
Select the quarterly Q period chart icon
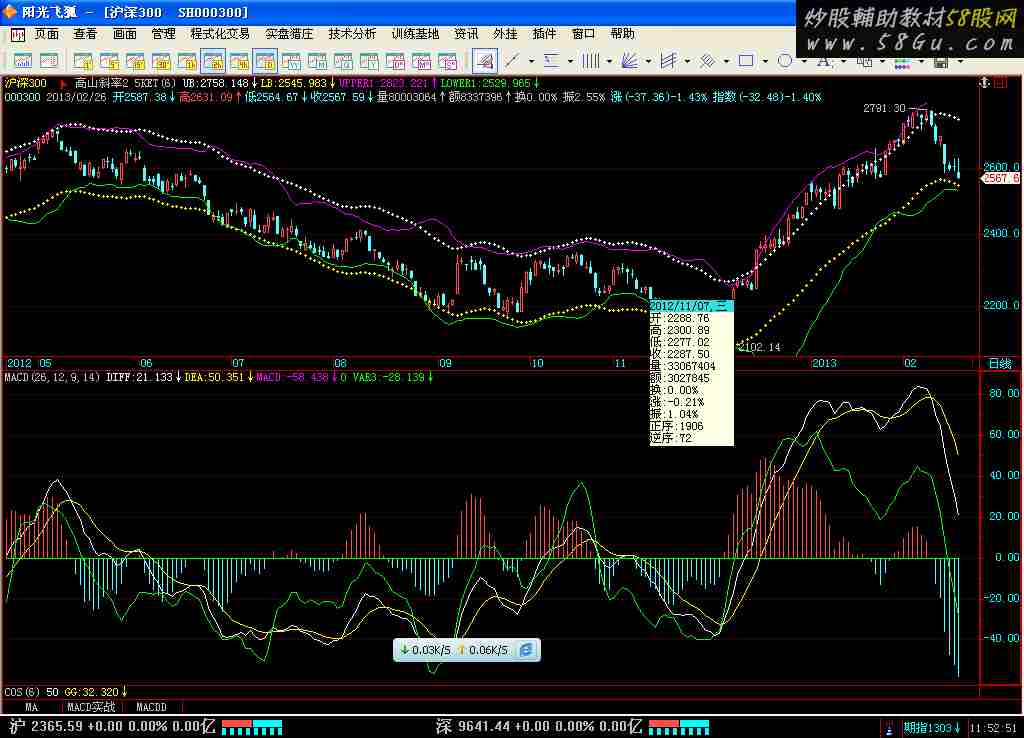[x=344, y=61]
